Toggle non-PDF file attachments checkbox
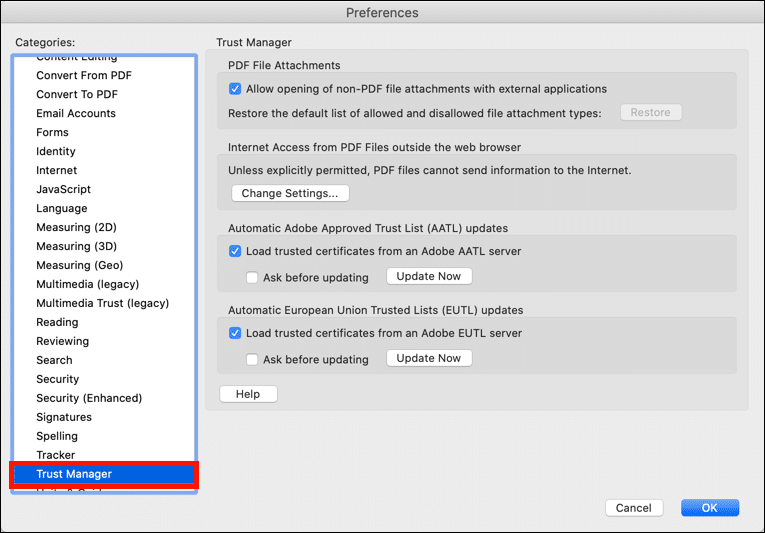The image size is (765, 533). (x=235, y=89)
